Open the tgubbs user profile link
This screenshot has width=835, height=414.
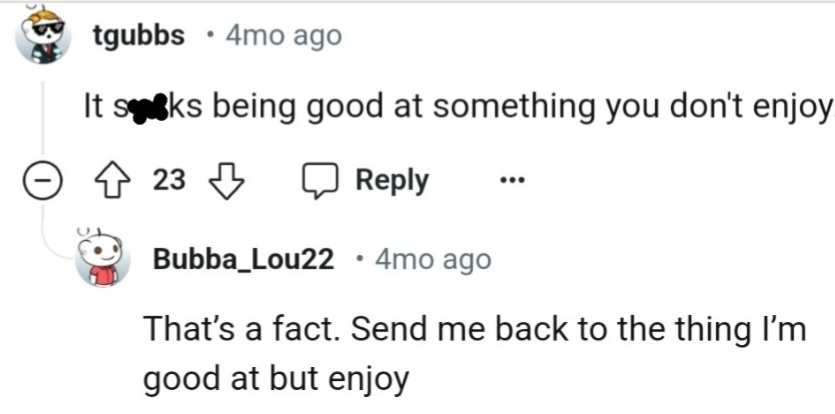coord(138,36)
